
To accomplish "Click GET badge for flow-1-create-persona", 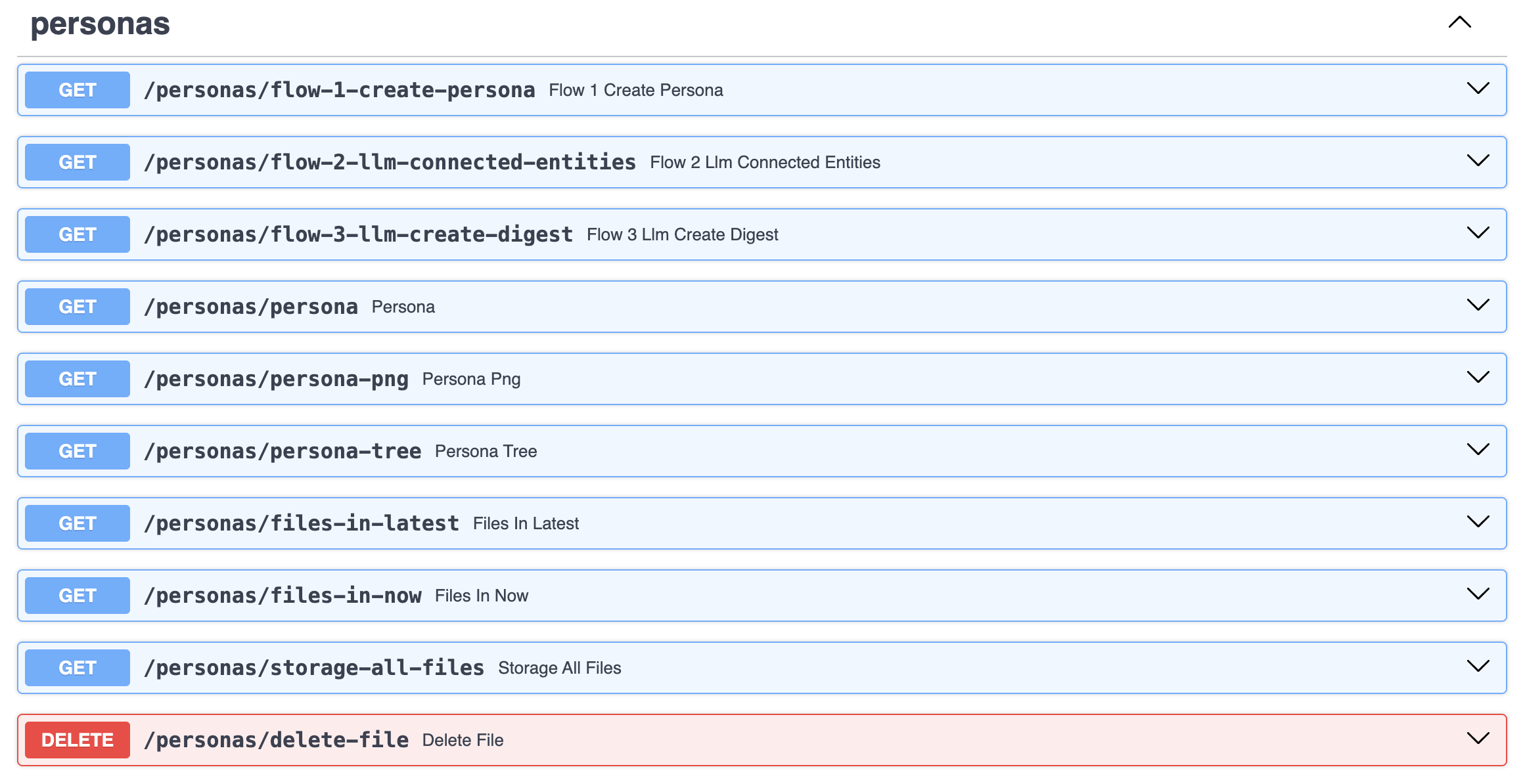I will coord(78,90).
